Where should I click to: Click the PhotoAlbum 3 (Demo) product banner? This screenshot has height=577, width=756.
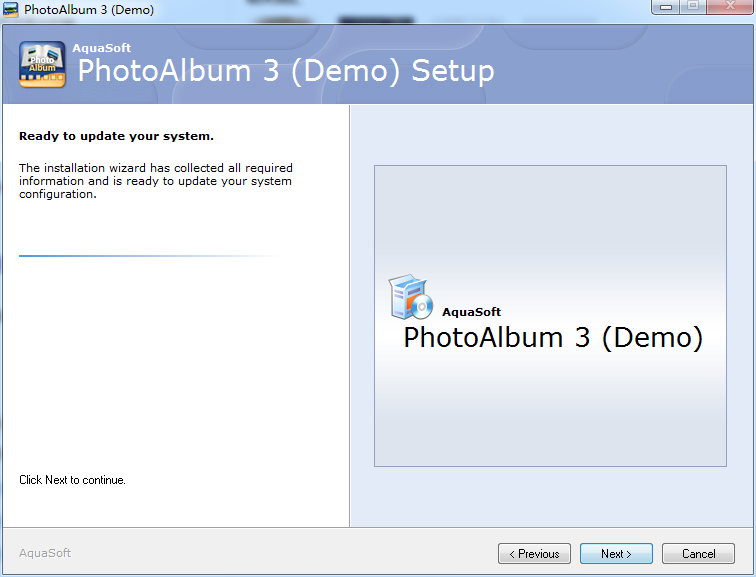click(550, 316)
